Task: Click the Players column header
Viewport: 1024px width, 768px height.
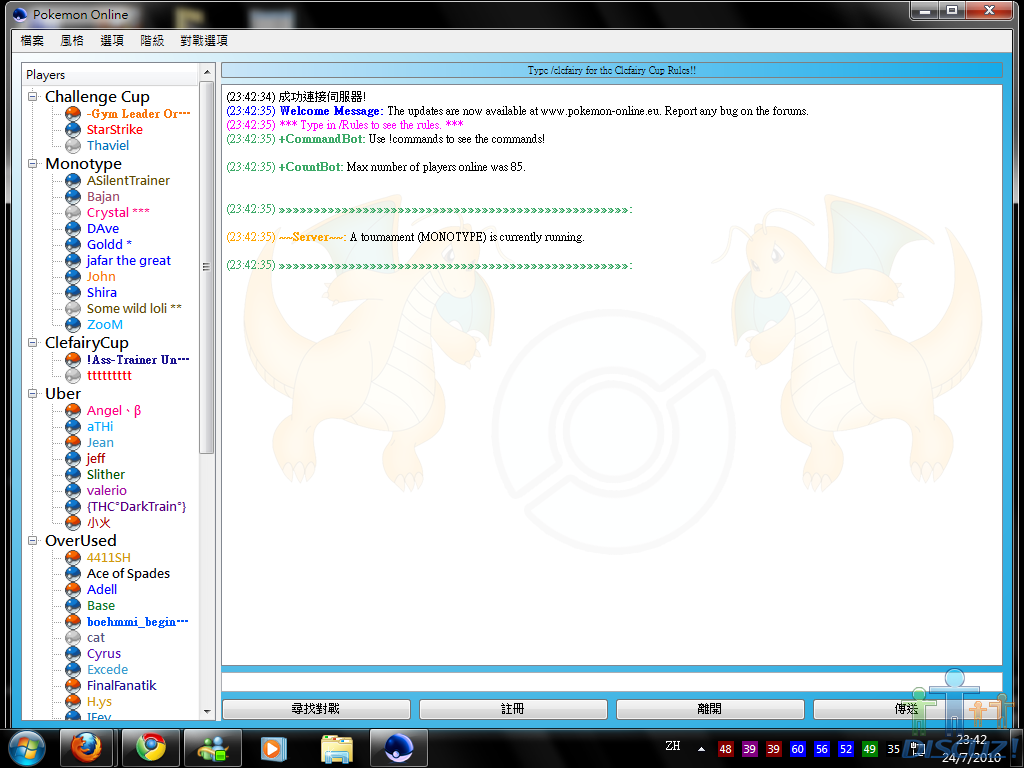Action: (110, 74)
